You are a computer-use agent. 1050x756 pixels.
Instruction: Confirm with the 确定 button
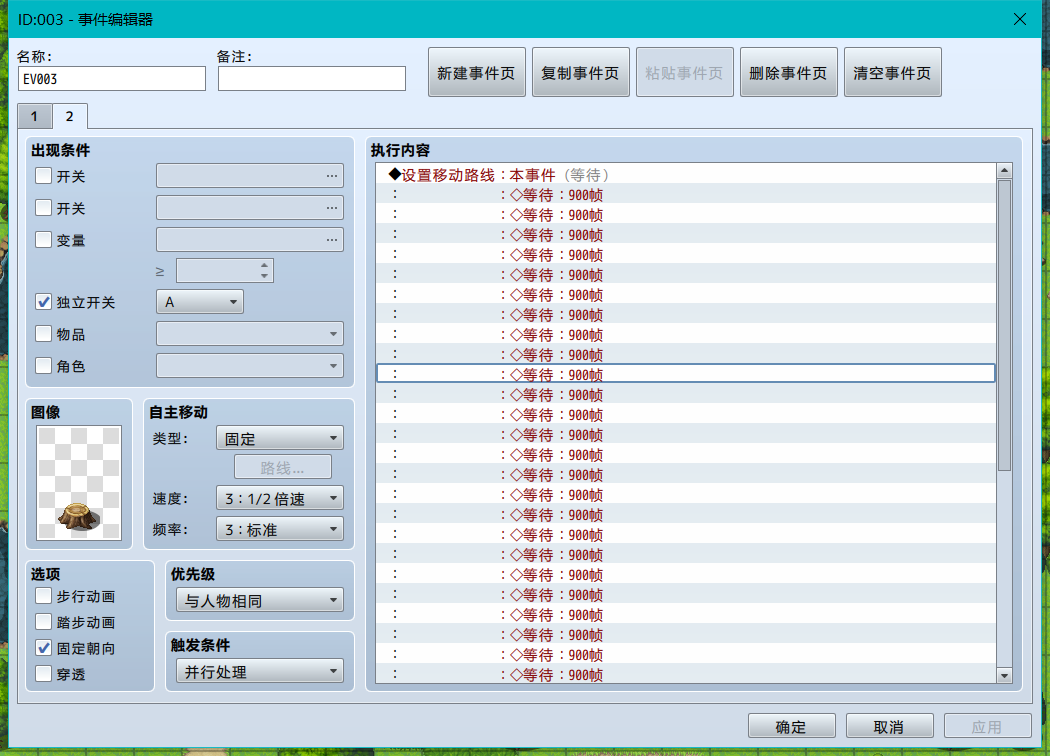pyautogui.click(x=792, y=727)
